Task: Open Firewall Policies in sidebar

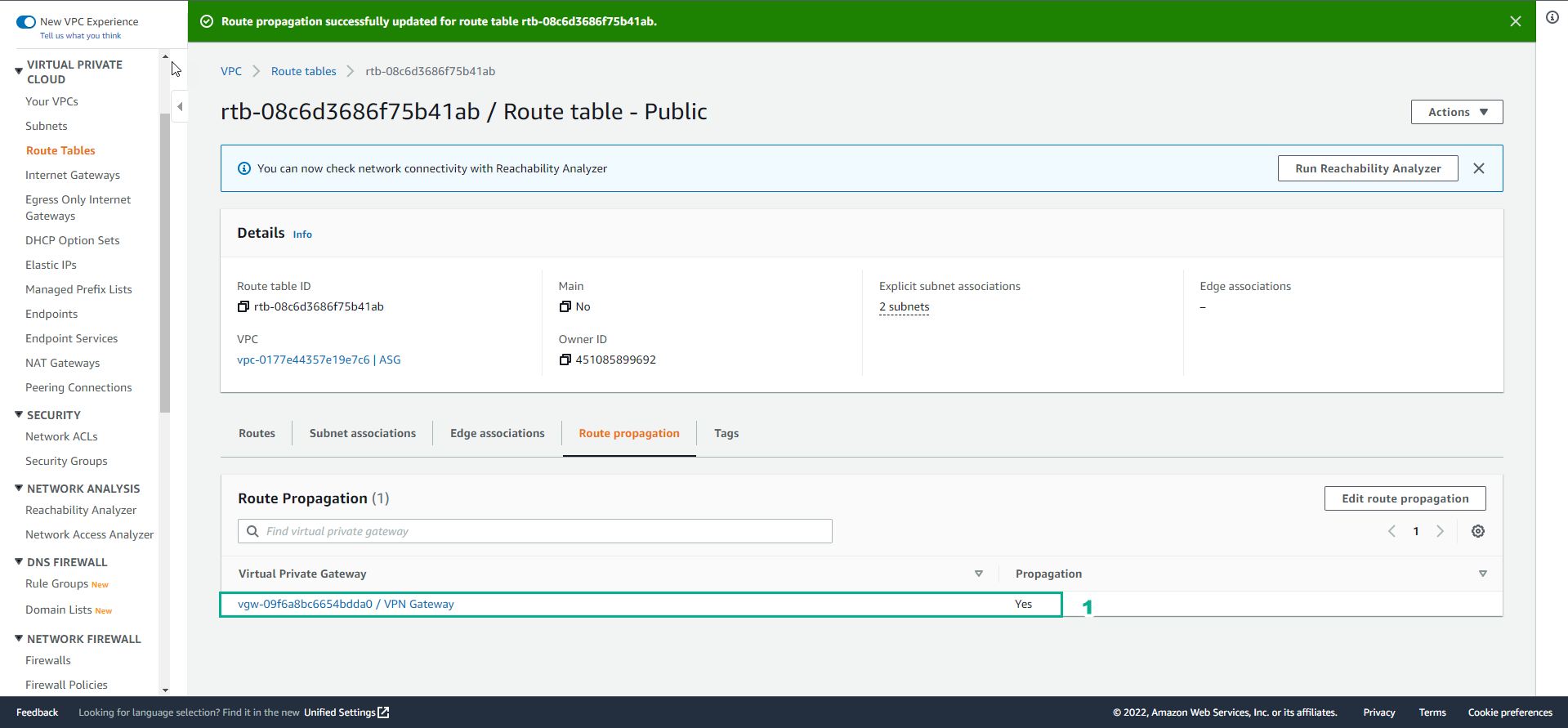Action: pos(66,685)
